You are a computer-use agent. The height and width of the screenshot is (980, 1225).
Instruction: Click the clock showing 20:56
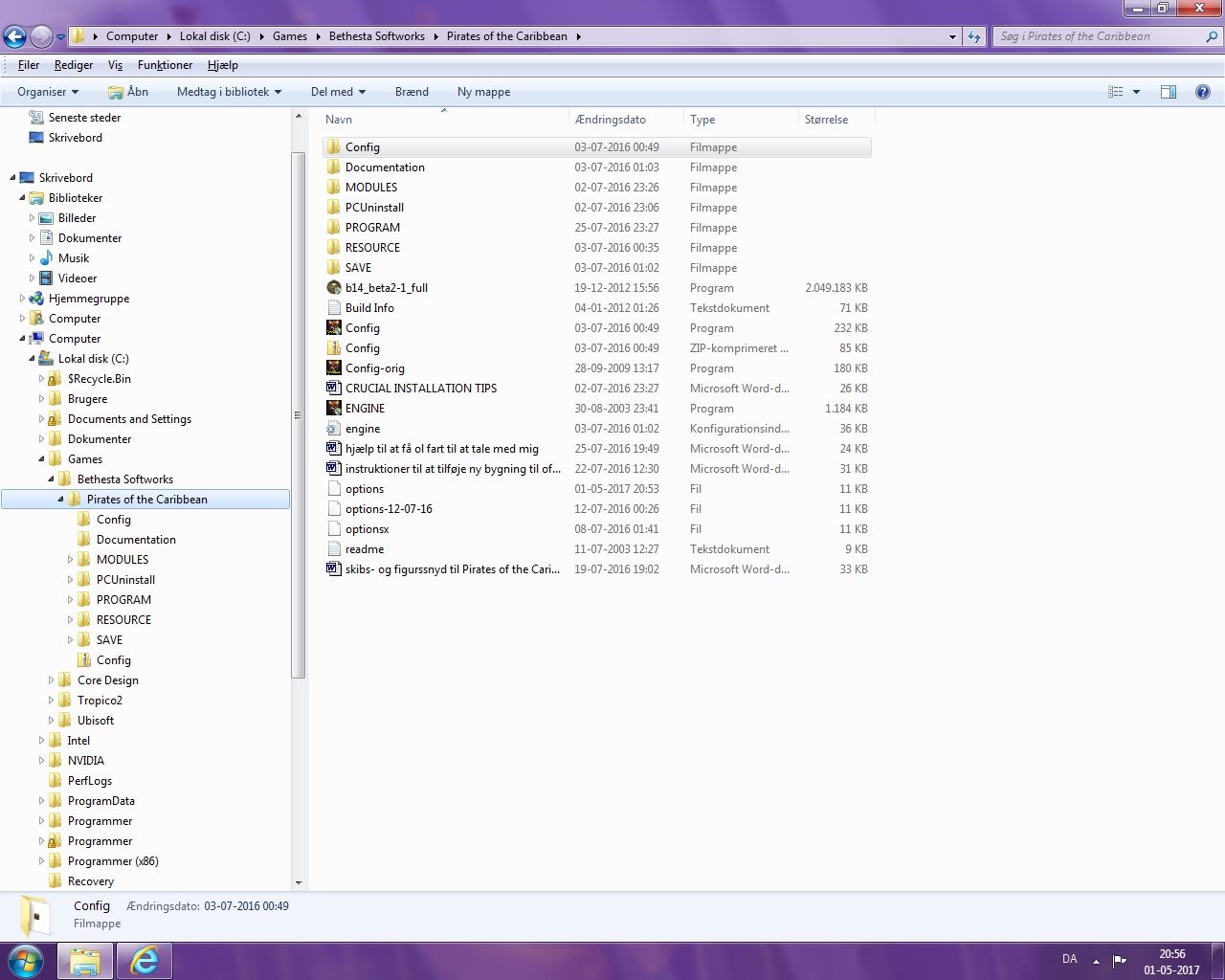tap(1172, 954)
